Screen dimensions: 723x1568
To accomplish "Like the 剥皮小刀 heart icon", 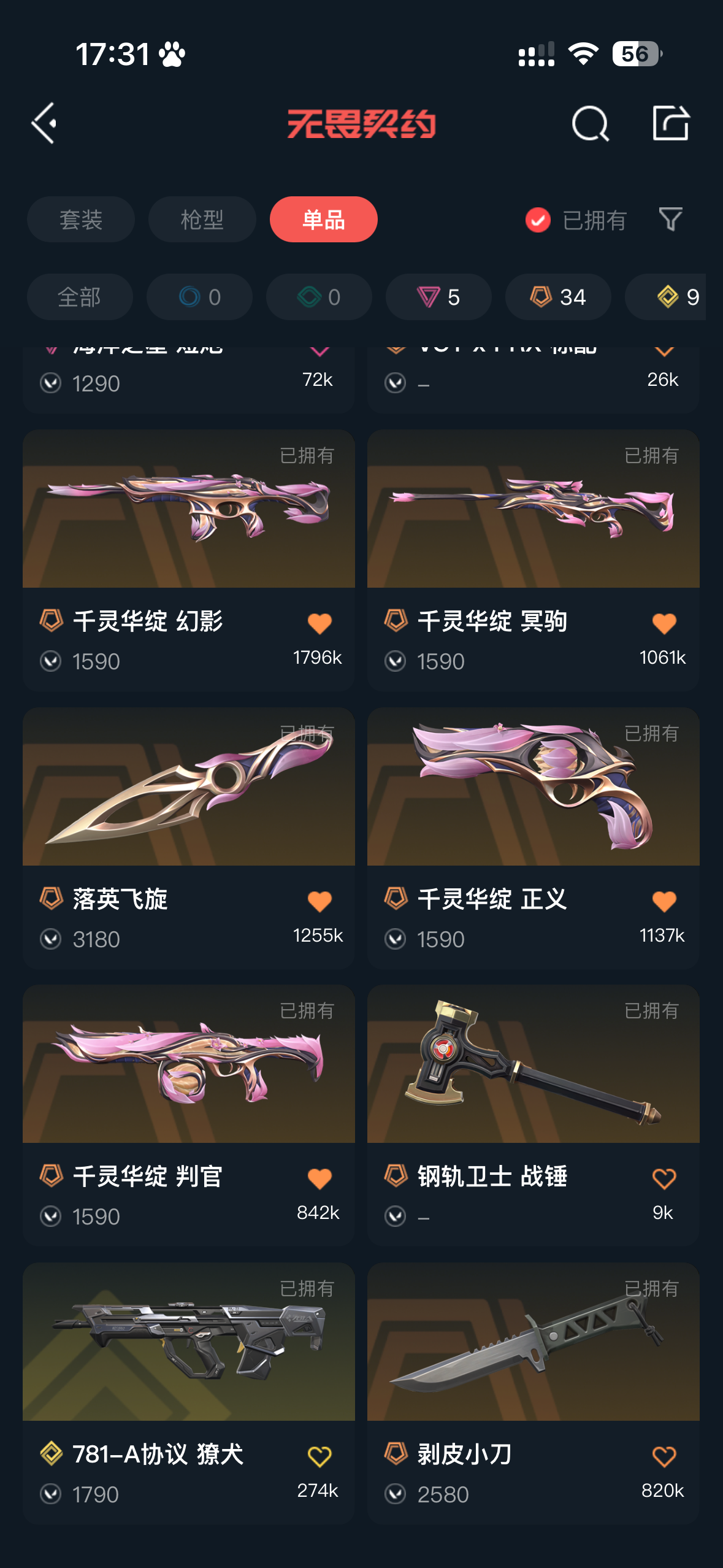I will pos(664,1456).
